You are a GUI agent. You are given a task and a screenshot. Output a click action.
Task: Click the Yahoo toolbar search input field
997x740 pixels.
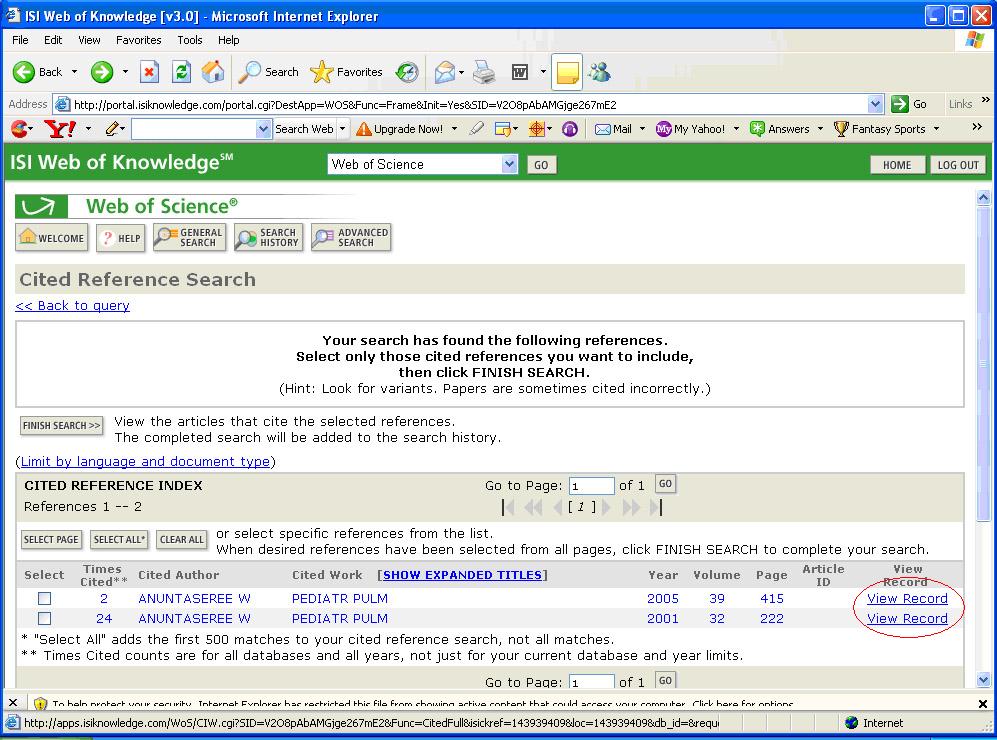tap(194, 129)
